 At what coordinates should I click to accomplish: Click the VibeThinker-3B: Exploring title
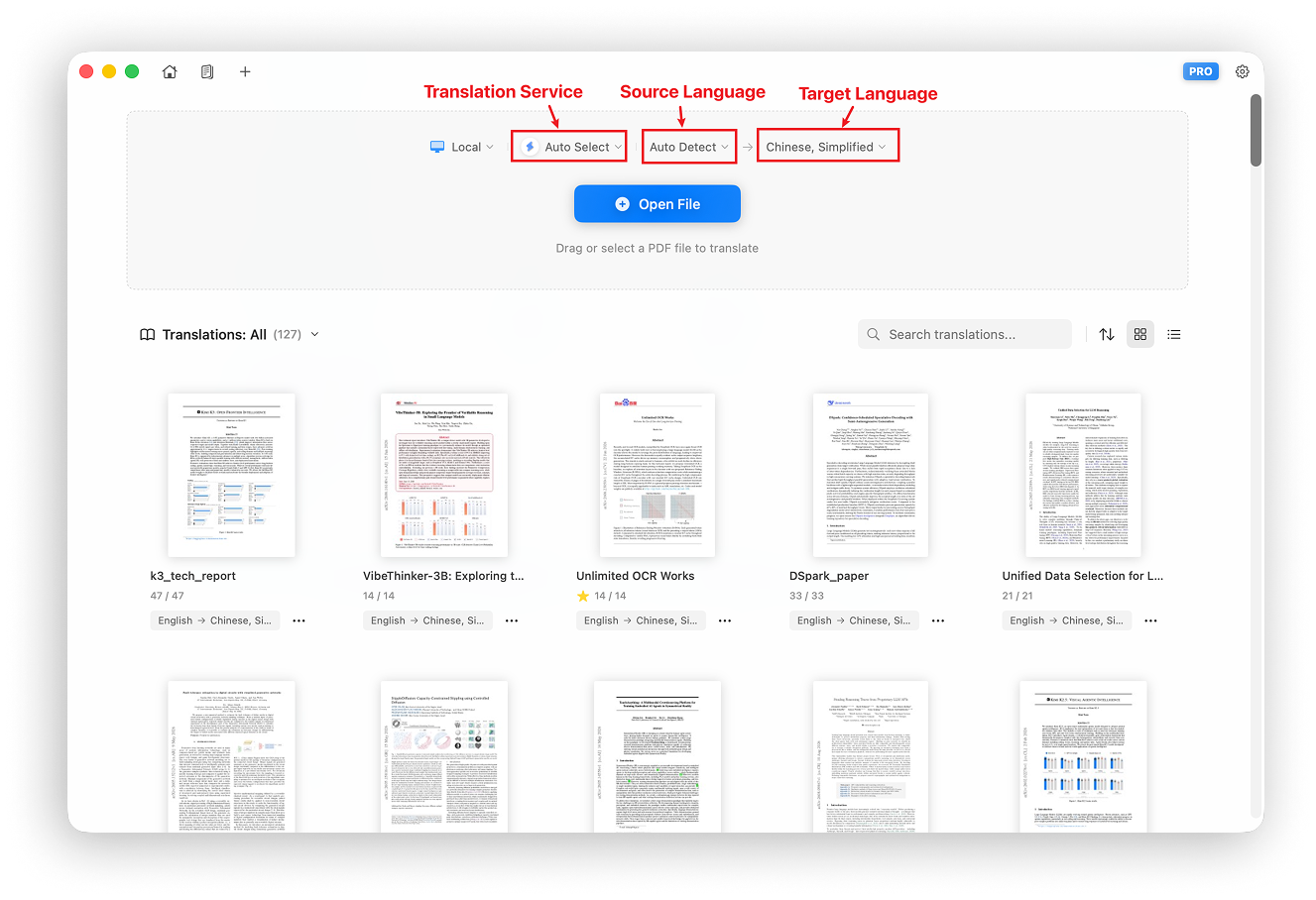tap(443, 576)
